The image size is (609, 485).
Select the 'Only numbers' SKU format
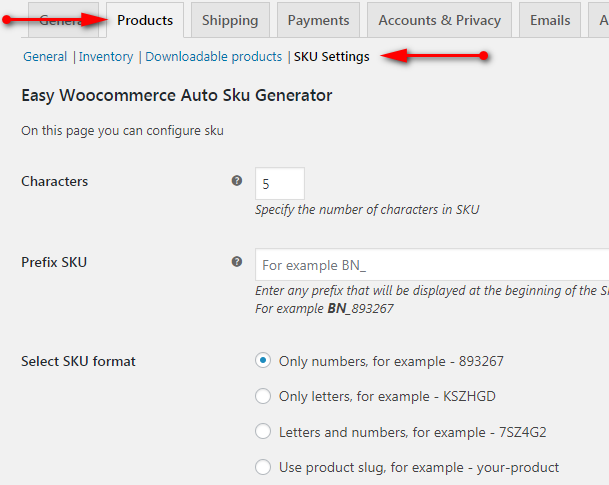pyautogui.click(x=263, y=360)
